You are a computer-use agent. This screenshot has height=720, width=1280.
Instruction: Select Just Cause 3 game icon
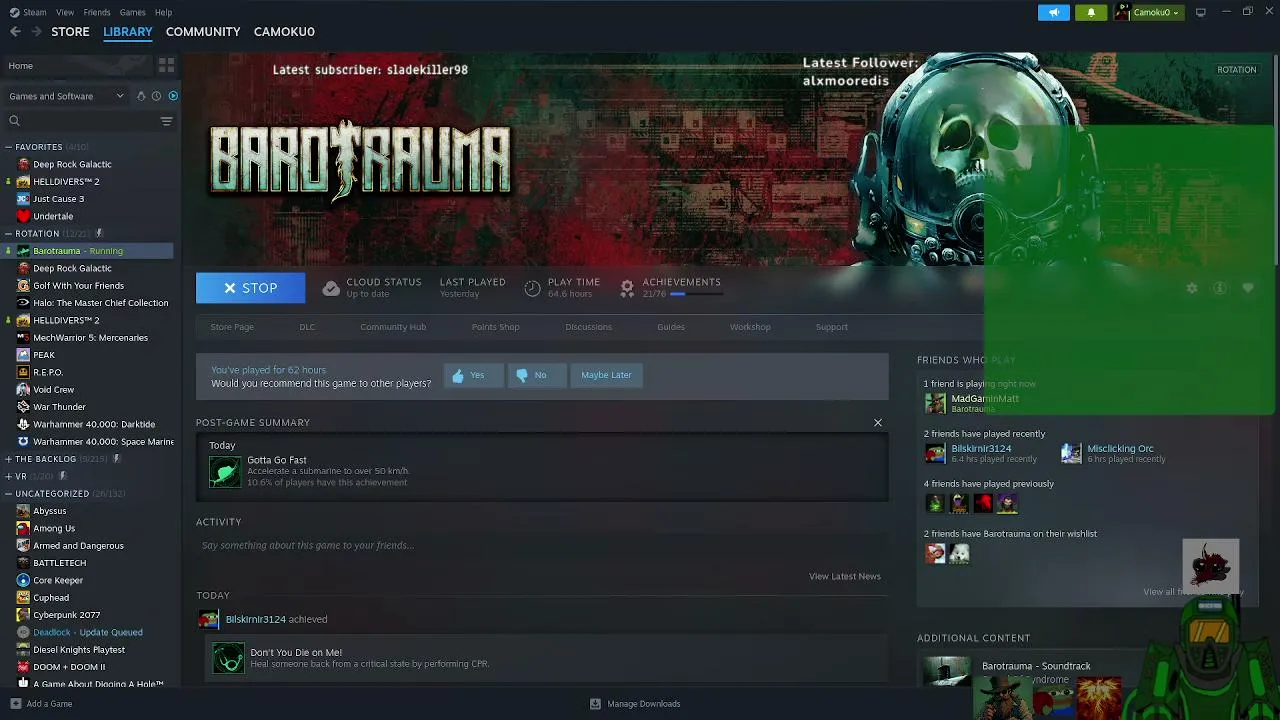pyautogui.click(x=23, y=199)
